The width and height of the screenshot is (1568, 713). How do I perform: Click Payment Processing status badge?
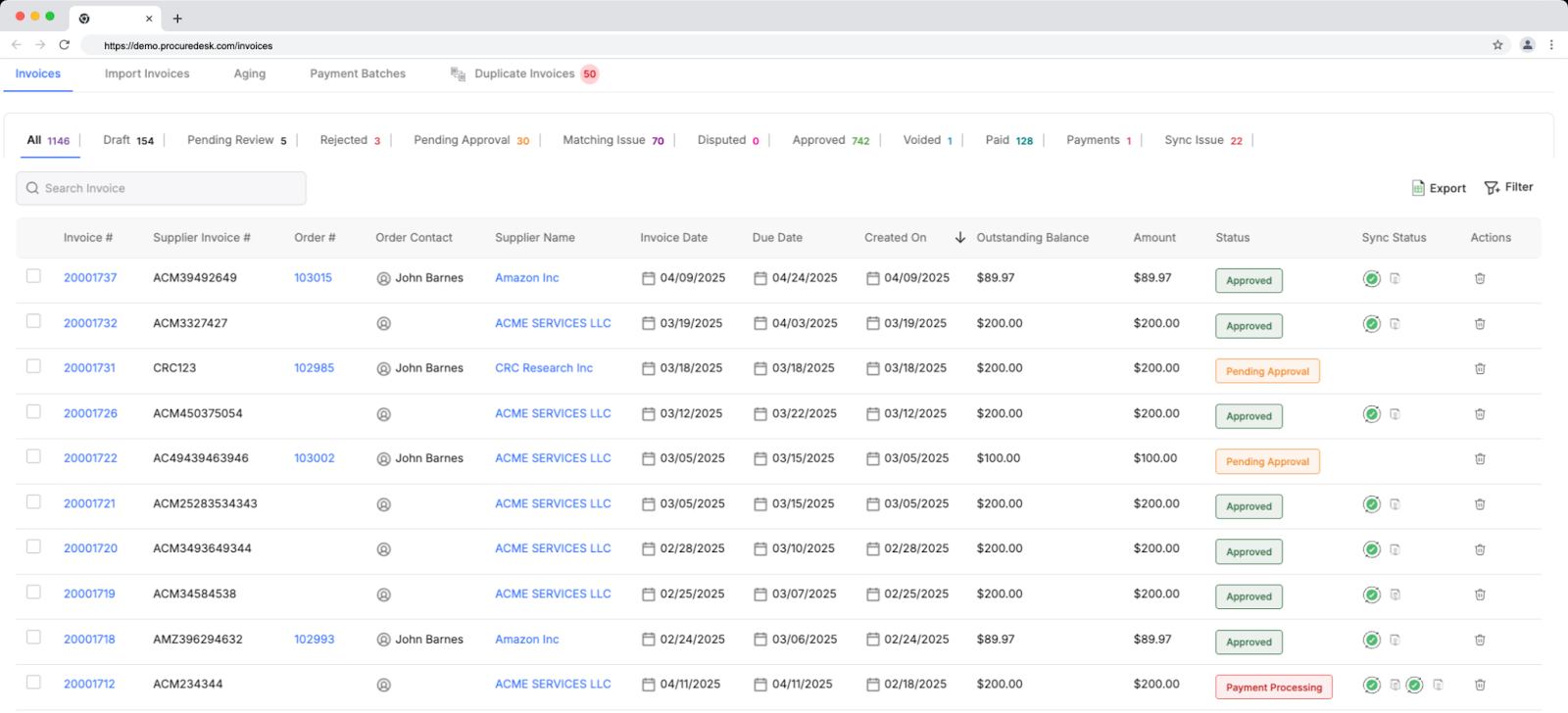pos(1274,687)
